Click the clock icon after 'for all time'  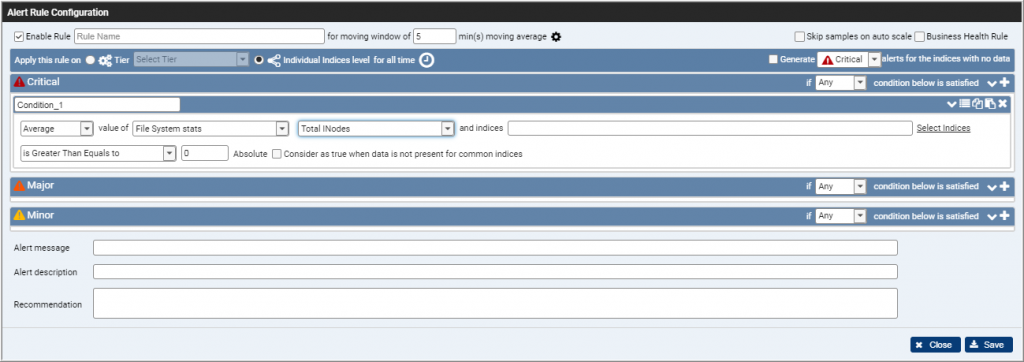click(426, 59)
